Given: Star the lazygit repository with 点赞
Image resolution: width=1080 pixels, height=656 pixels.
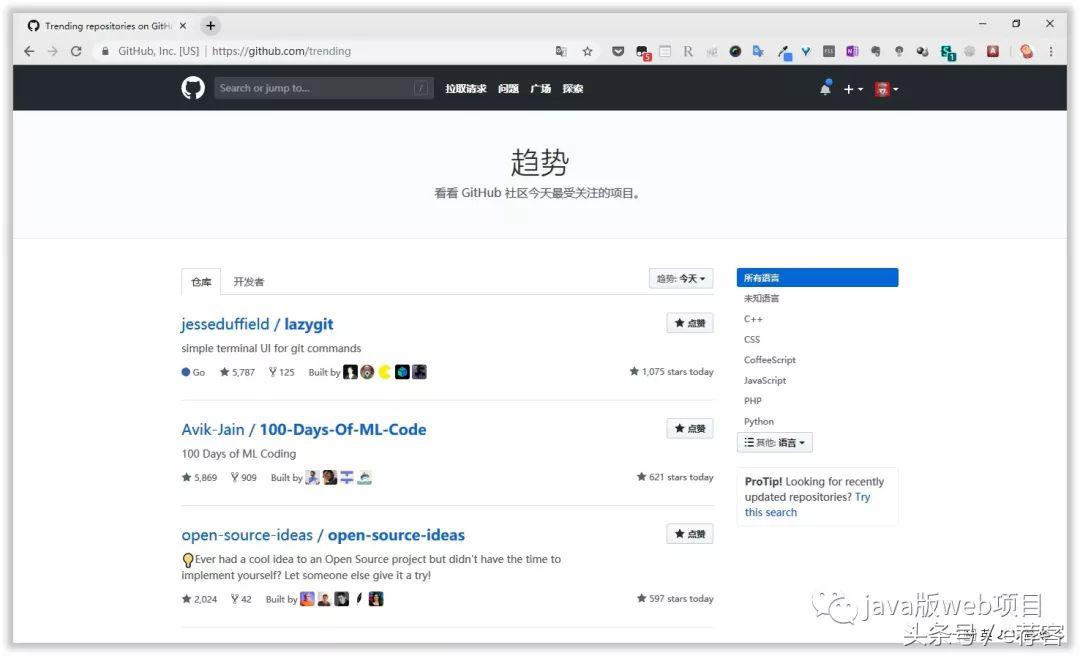Looking at the screenshot, I should (689, 322).
